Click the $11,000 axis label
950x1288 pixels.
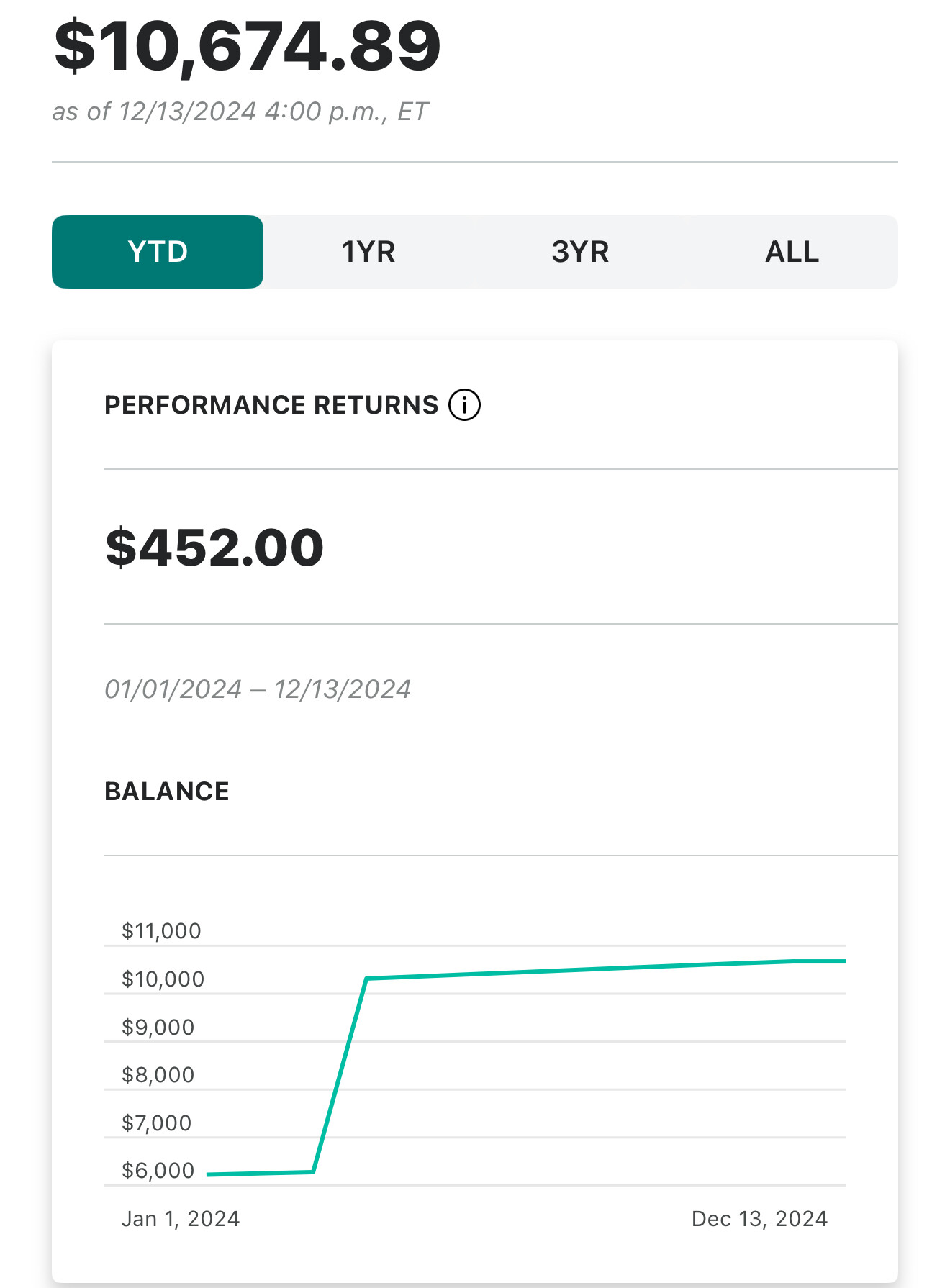click(161, 931)
